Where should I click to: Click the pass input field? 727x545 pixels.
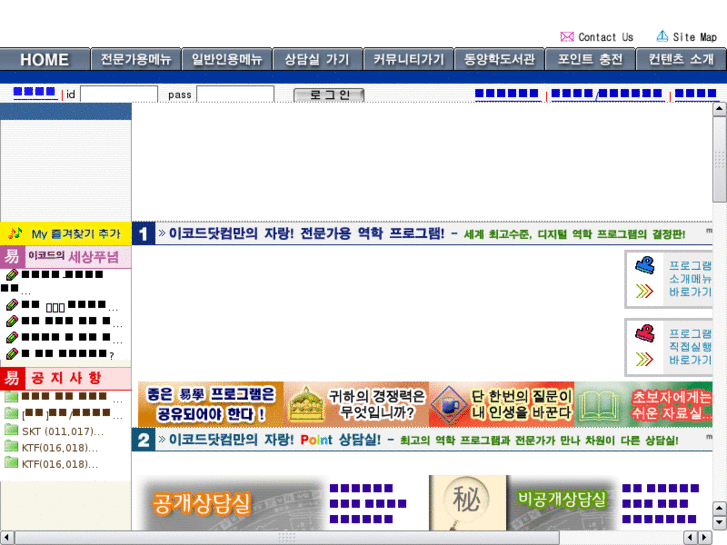click(x=235, y=94)
